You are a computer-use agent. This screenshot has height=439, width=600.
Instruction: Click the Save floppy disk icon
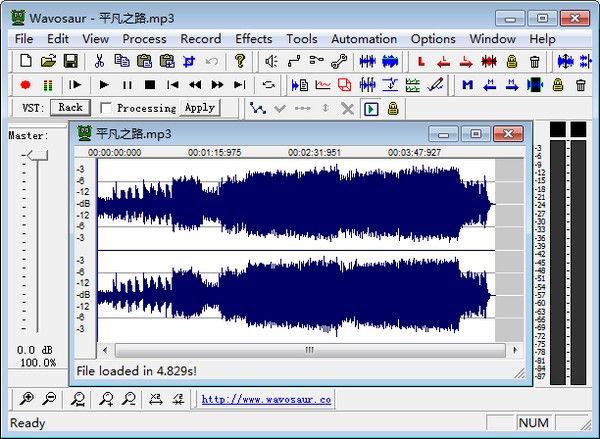(x=70, y=62)
